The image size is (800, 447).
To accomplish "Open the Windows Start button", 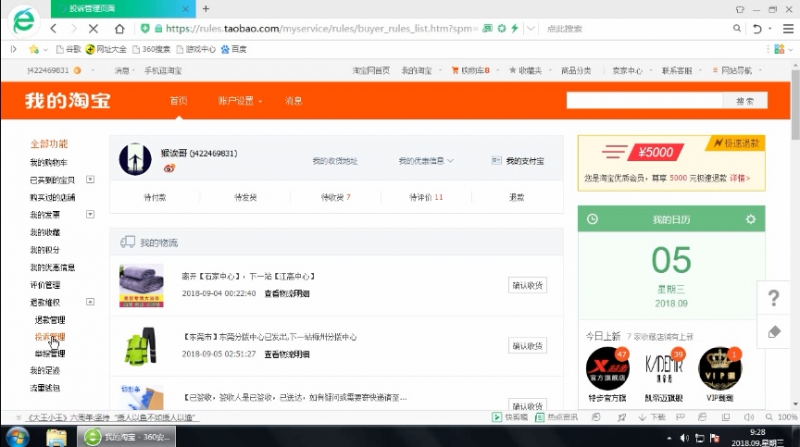I will [x=17, y=437].
